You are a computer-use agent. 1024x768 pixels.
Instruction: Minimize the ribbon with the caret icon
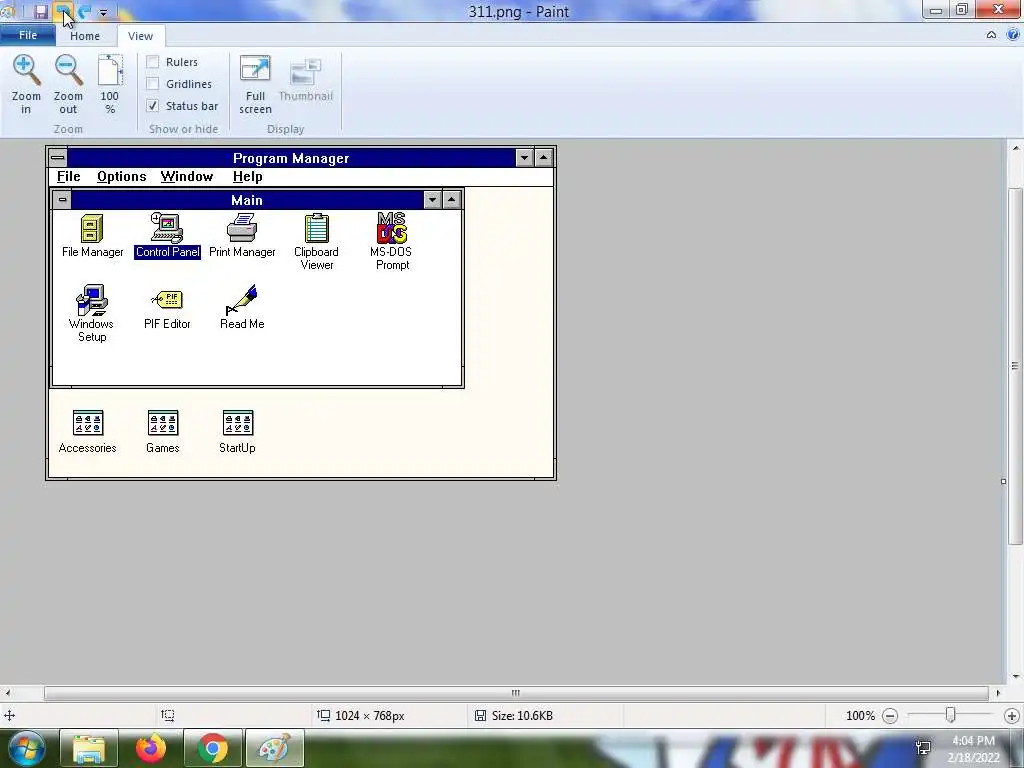click(991, 35)
